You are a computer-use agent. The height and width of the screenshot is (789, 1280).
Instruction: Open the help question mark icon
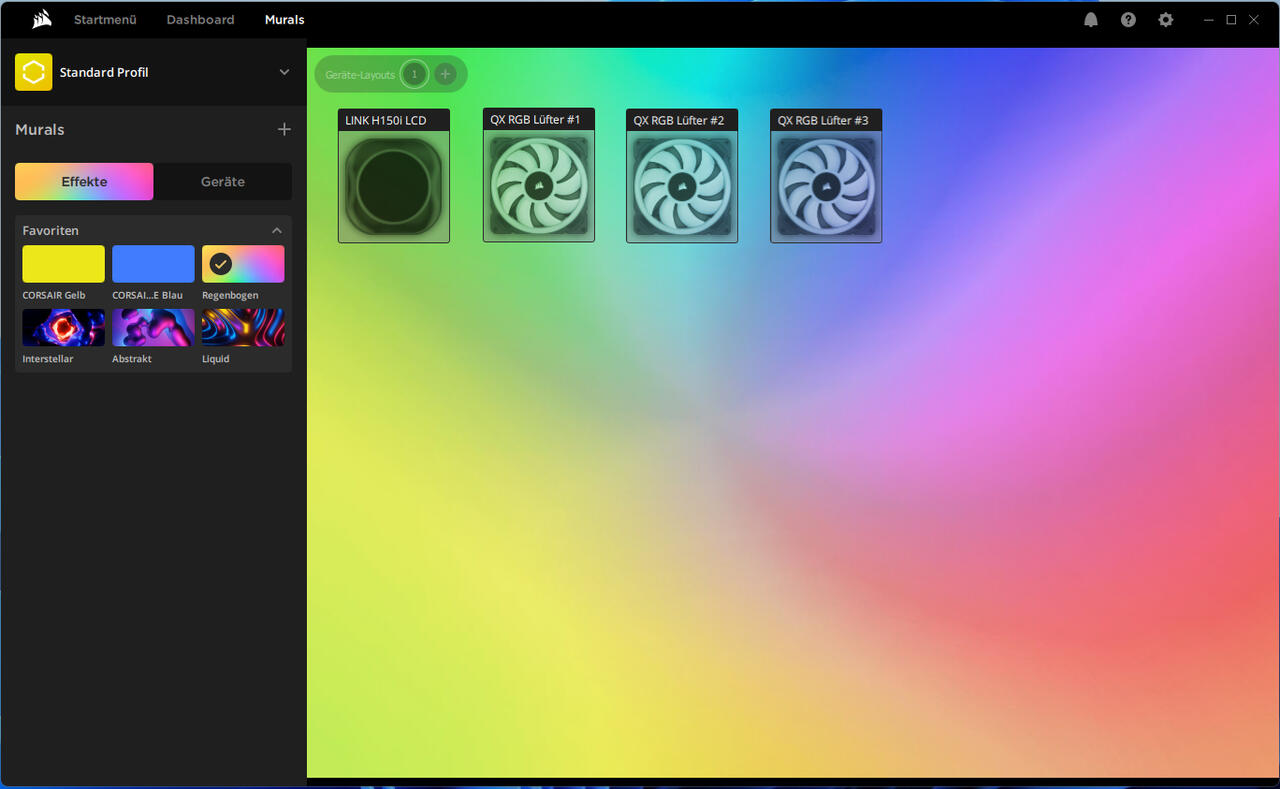click(1128, 20)
